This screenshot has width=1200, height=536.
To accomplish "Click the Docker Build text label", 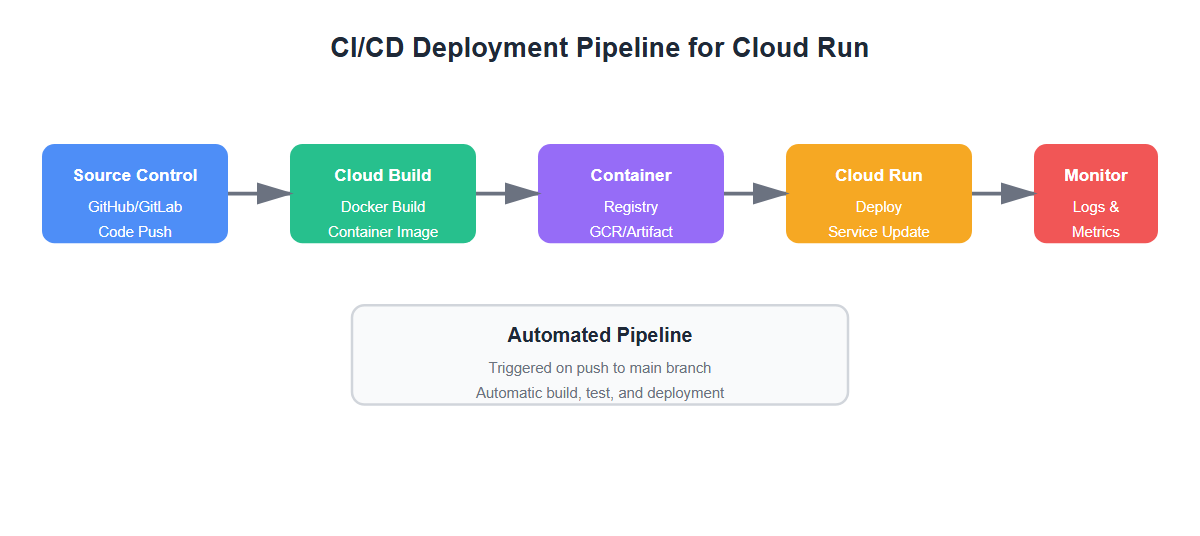I will tap(383, 207).
